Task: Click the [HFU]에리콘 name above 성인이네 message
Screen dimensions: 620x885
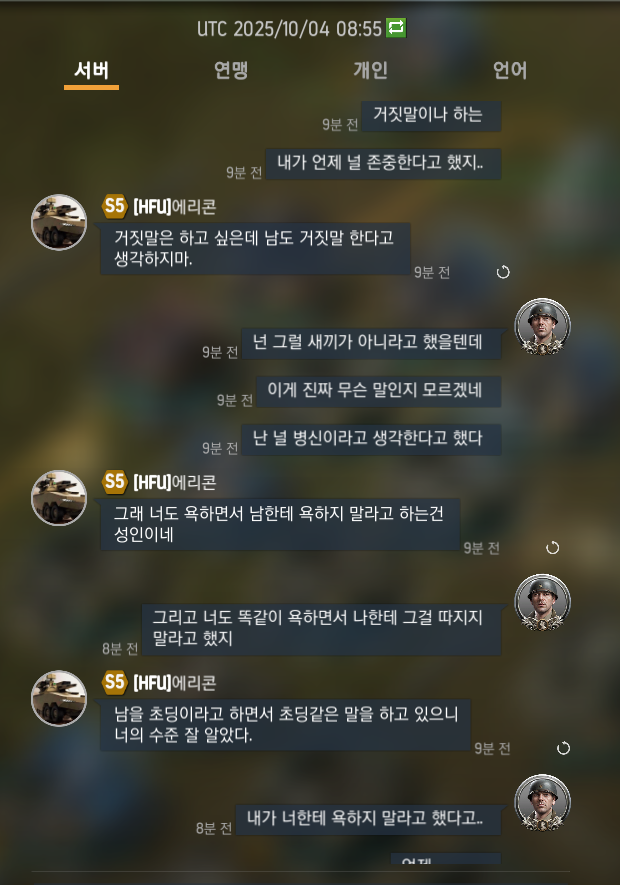Action: click(x=174, y=483)
